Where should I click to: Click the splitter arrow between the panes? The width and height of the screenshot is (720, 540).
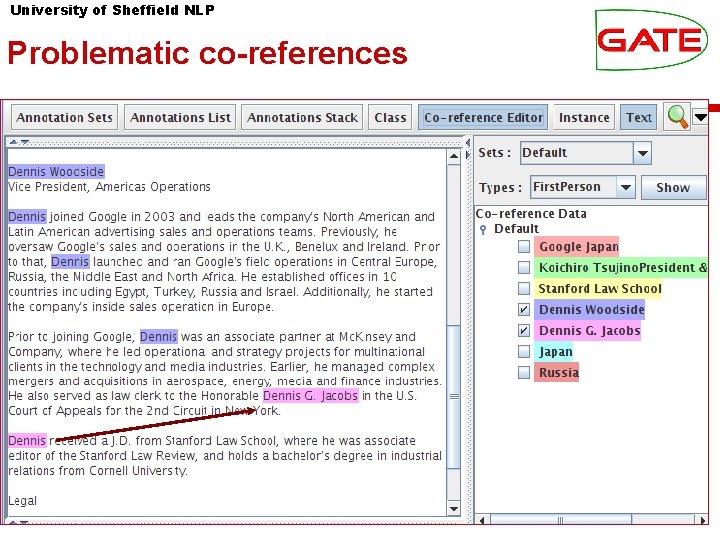tap(468, 149)
